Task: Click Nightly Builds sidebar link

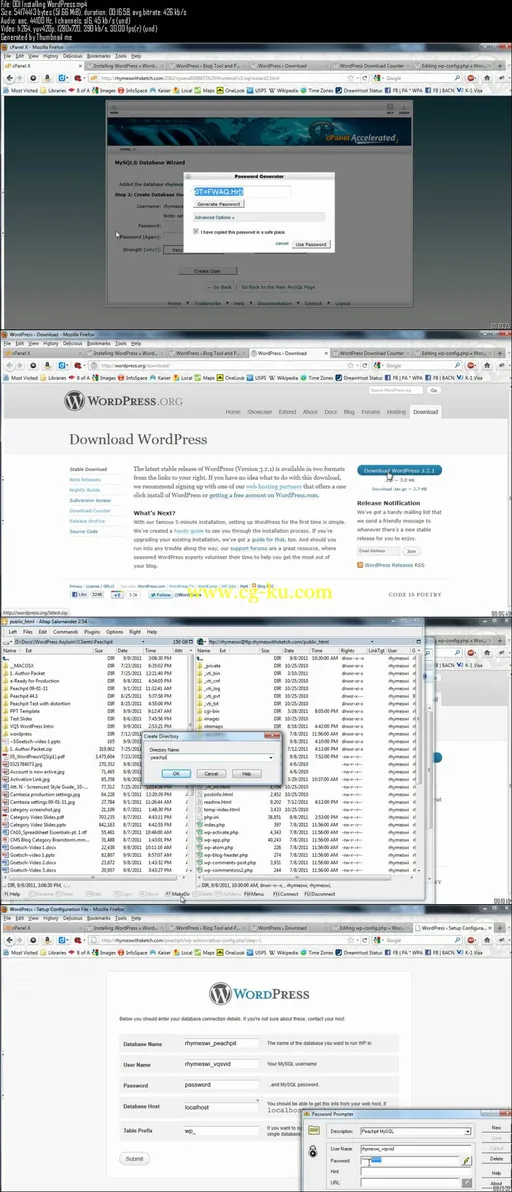Action: [x=84, y=490]
